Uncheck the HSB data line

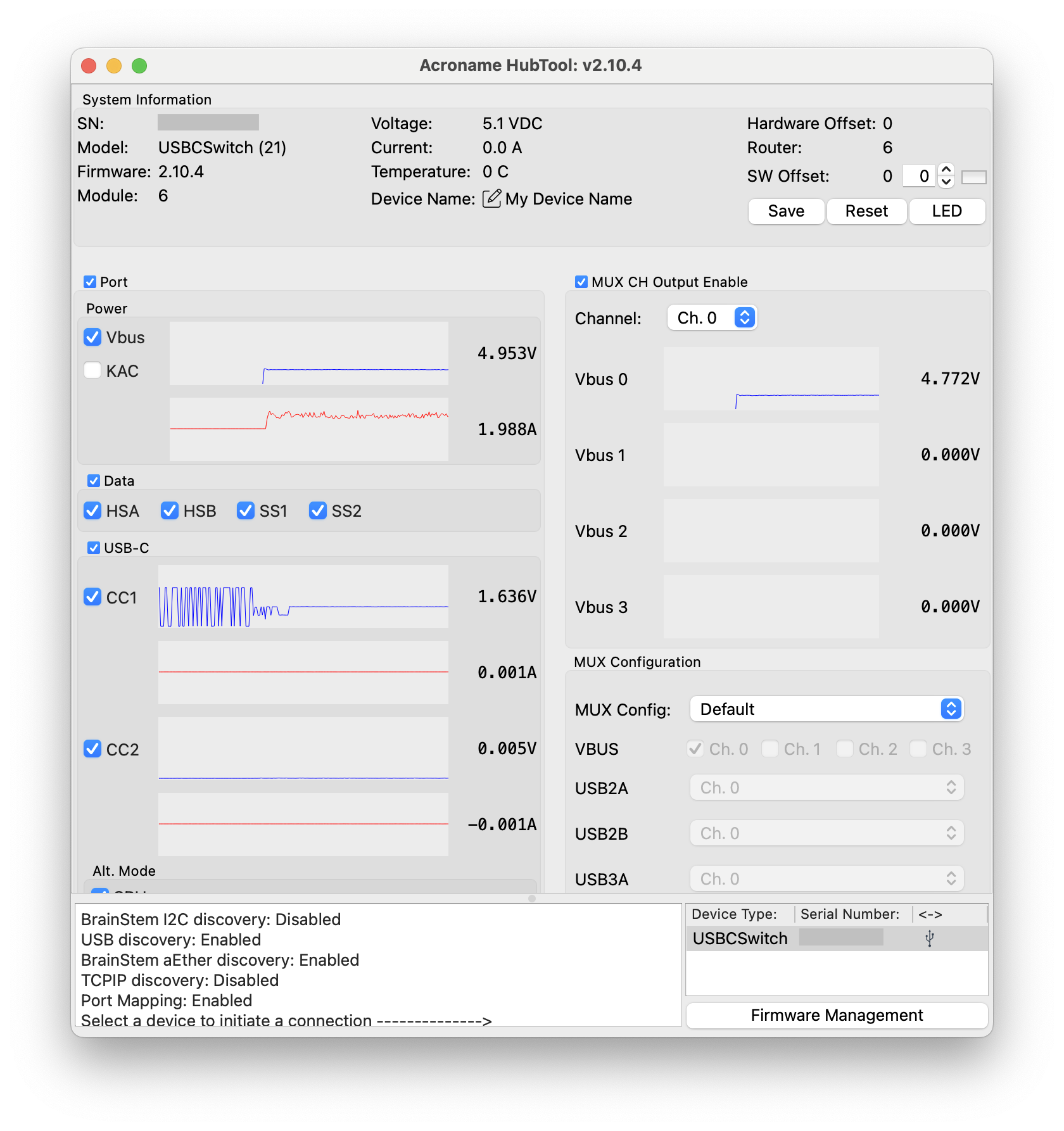[170, 510]
